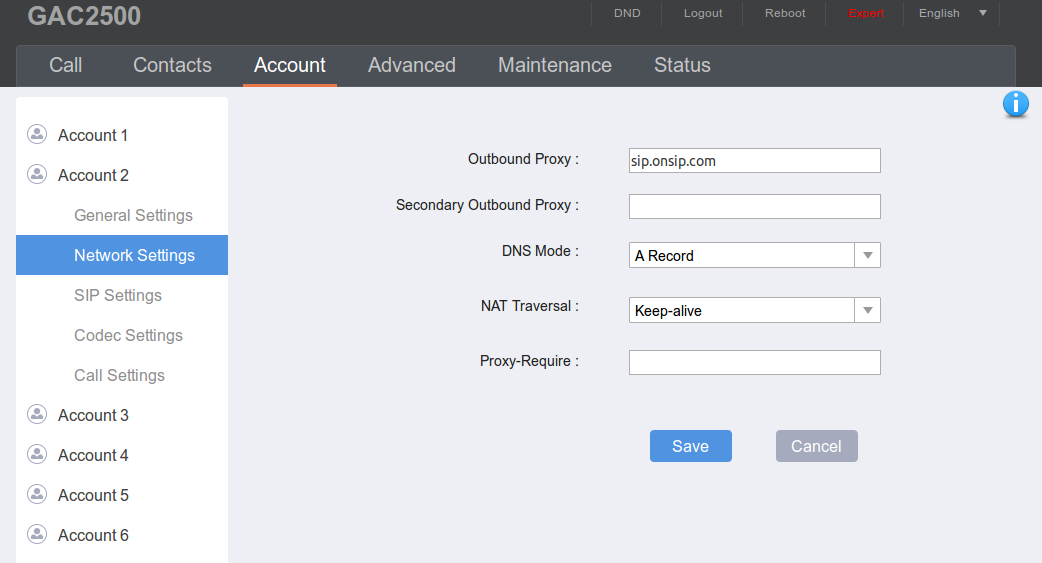1042x563 pixels.
Task: Click the blue info help icon
Action: tap(1015, 104)
